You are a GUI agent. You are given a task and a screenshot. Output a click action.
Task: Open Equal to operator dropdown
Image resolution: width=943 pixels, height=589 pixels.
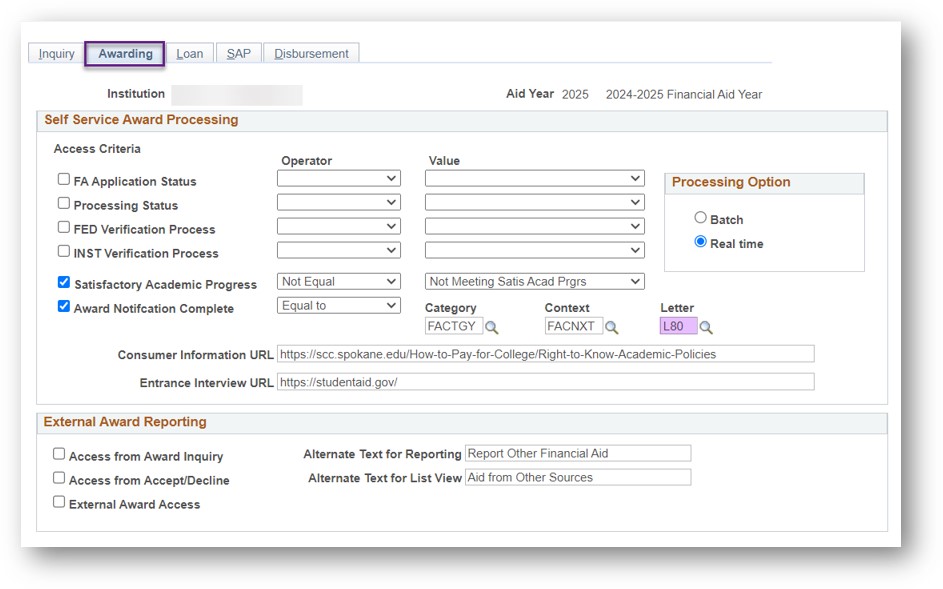(x=339, y=306)
